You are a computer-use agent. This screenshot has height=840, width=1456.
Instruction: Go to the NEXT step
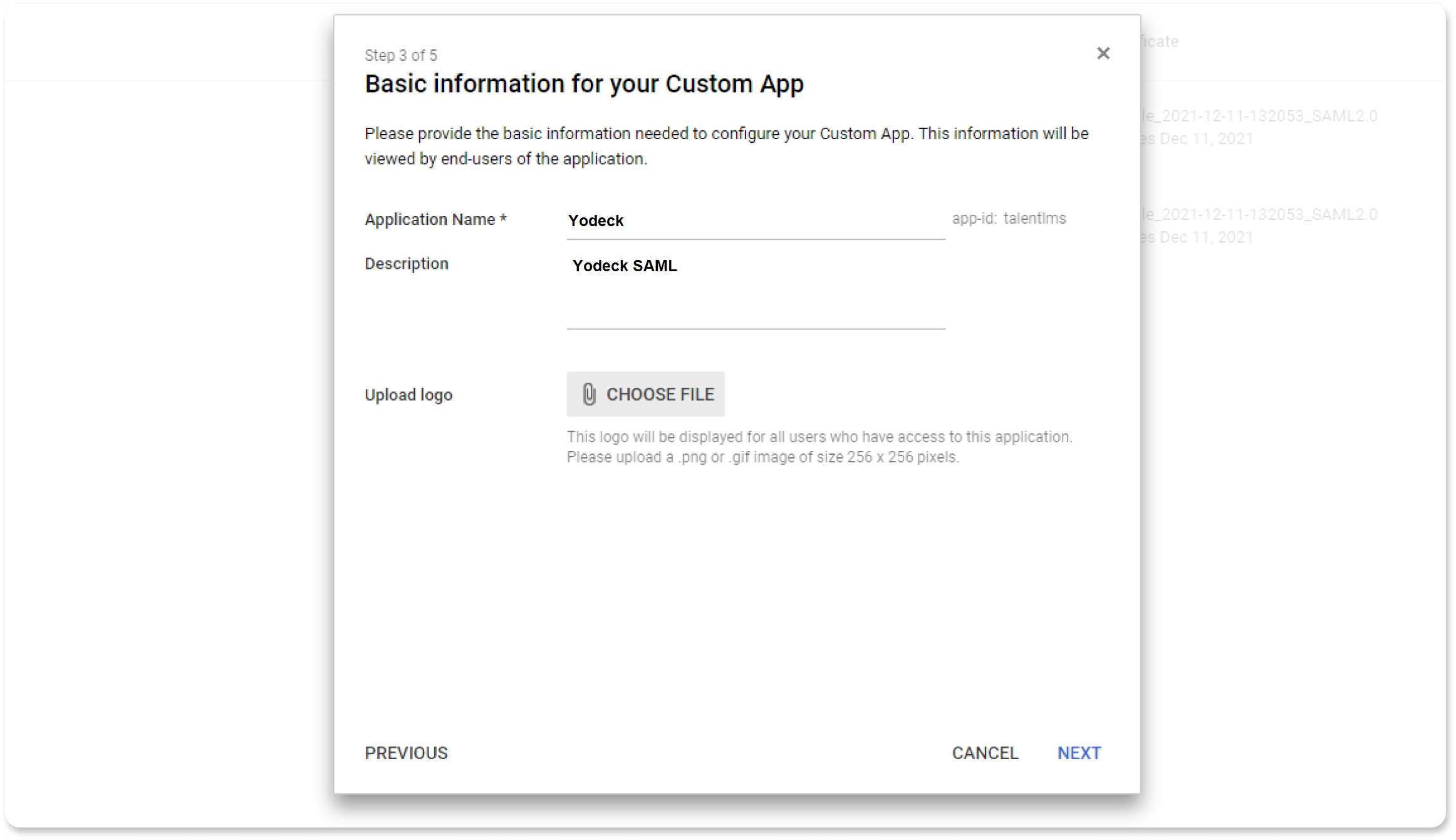pos(1079,753)
